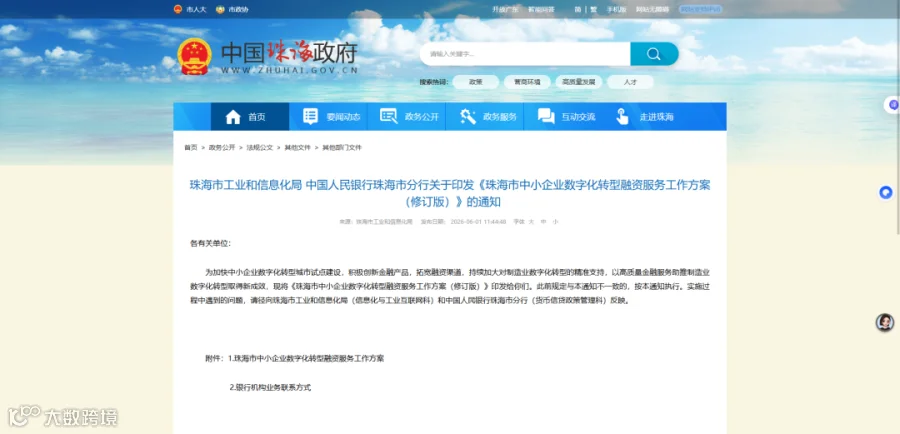This screenshot has height=434, width=900.
Task: Open the purple floating widget at right edge
Action: pyautogui.click(x=893, y=104)
